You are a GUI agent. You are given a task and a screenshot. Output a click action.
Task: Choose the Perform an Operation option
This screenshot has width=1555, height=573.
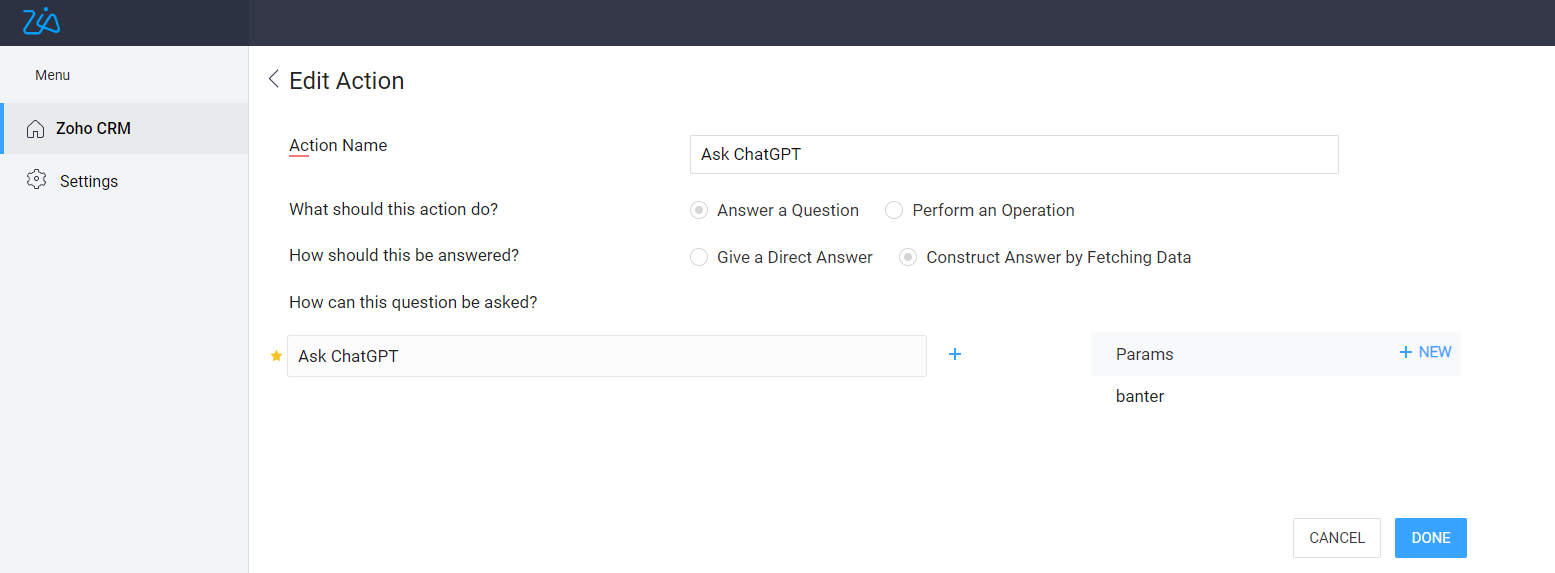(894, 210)
